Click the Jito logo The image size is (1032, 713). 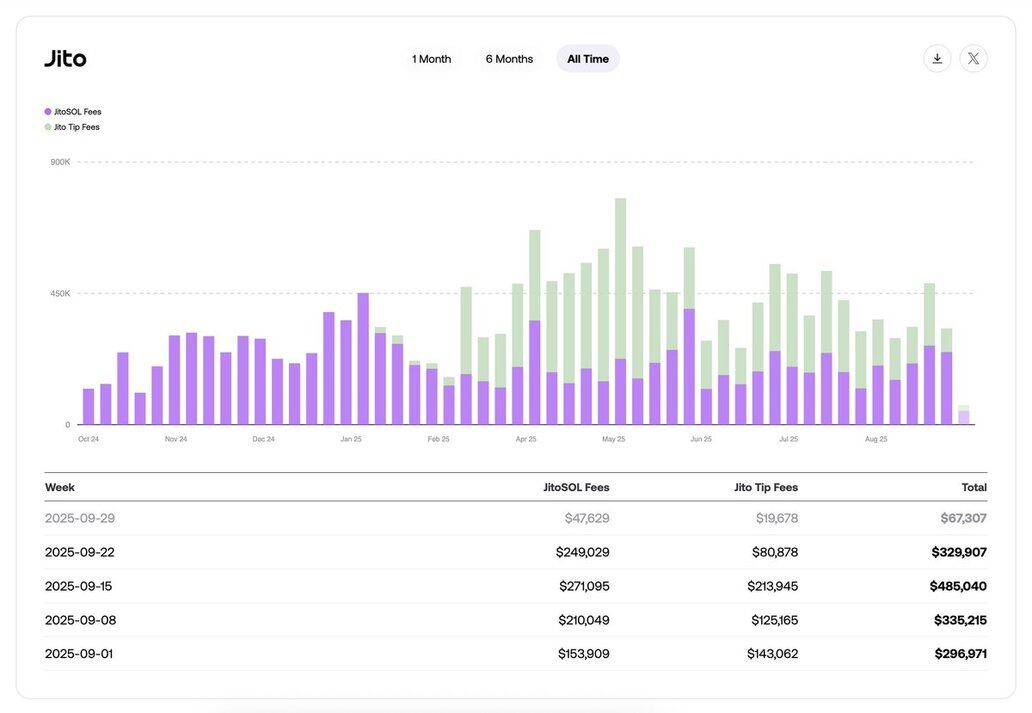[66, 59]
